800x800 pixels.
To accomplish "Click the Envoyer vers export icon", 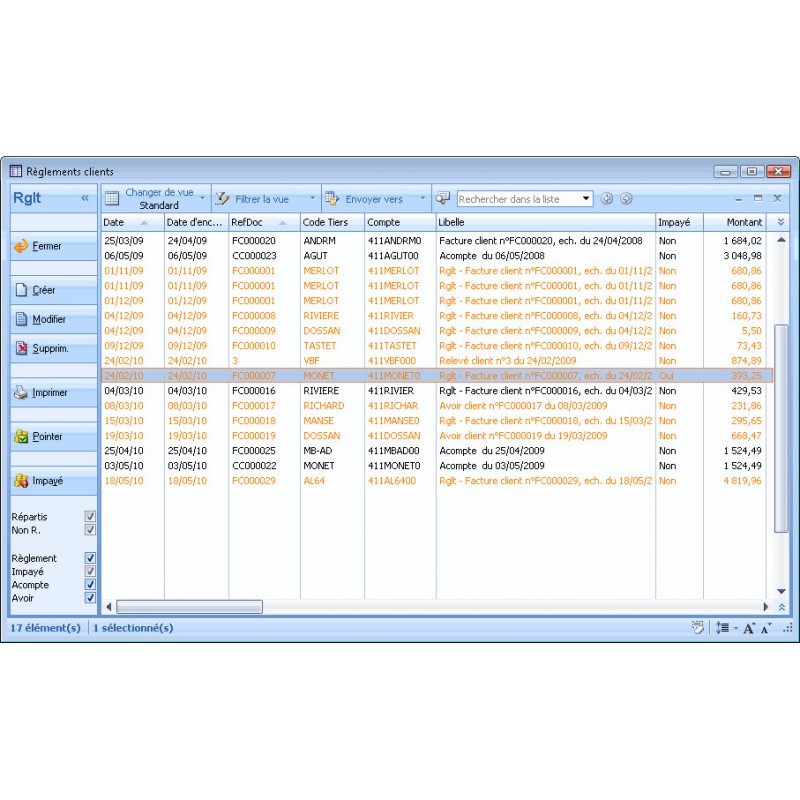I will coord(332,198).
